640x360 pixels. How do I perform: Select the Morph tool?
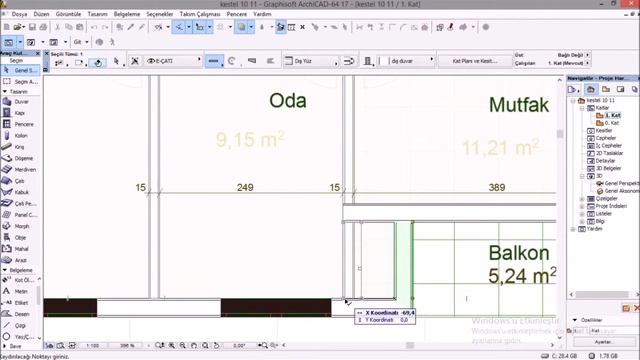pyautogui.click(x=20, y=226)
